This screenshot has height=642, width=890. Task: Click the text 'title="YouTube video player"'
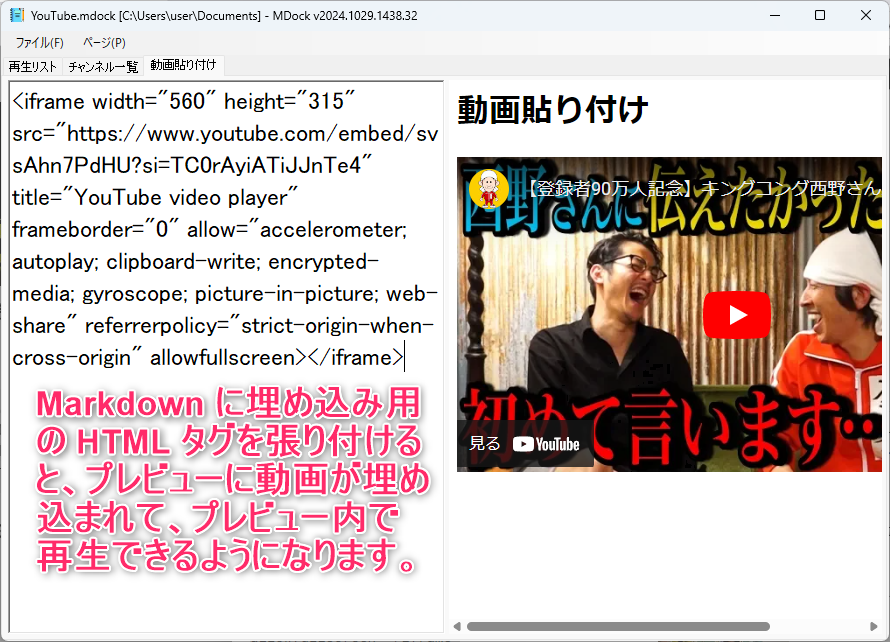pyautogui.click(x=154, y=198)
